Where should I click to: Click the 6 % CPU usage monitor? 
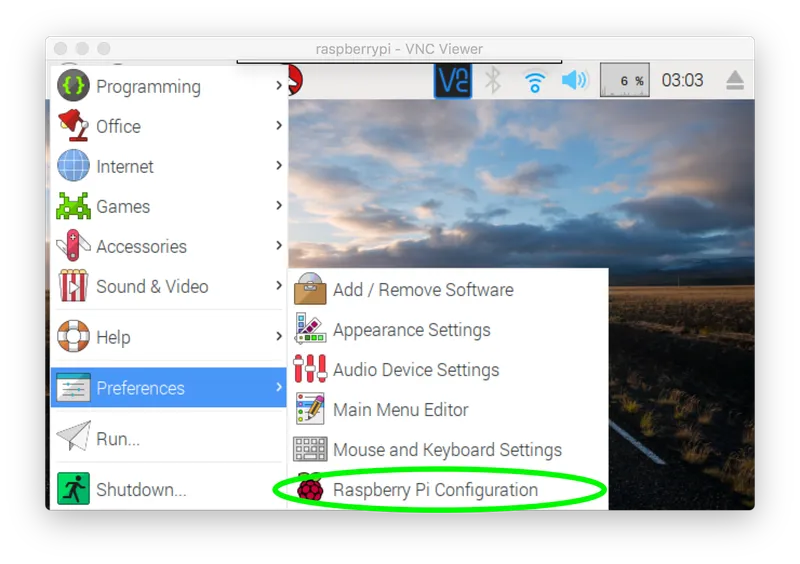click(x=624, y=80)
